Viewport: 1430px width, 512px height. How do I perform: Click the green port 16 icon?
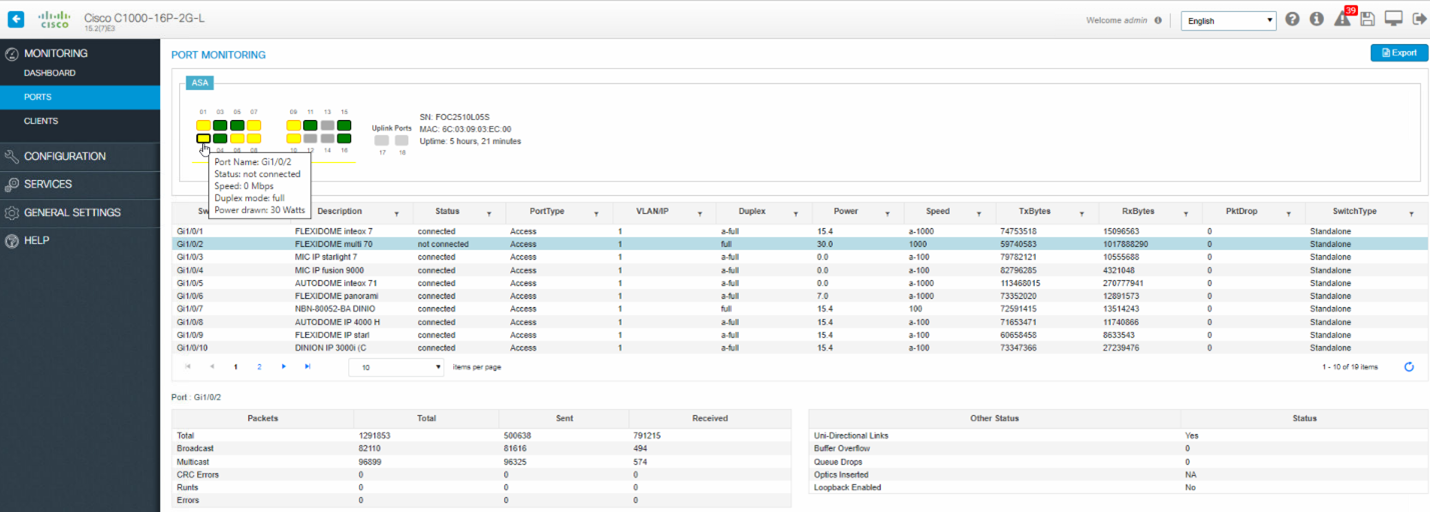click(x=344, y=139)
